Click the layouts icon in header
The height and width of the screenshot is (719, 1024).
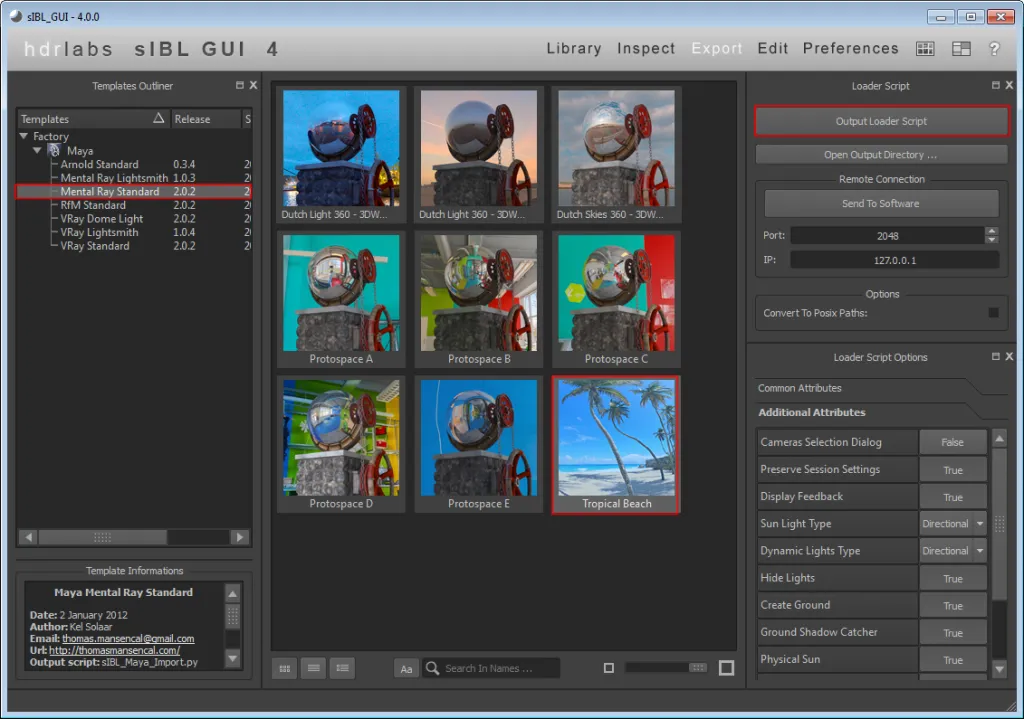click(960, 49)
